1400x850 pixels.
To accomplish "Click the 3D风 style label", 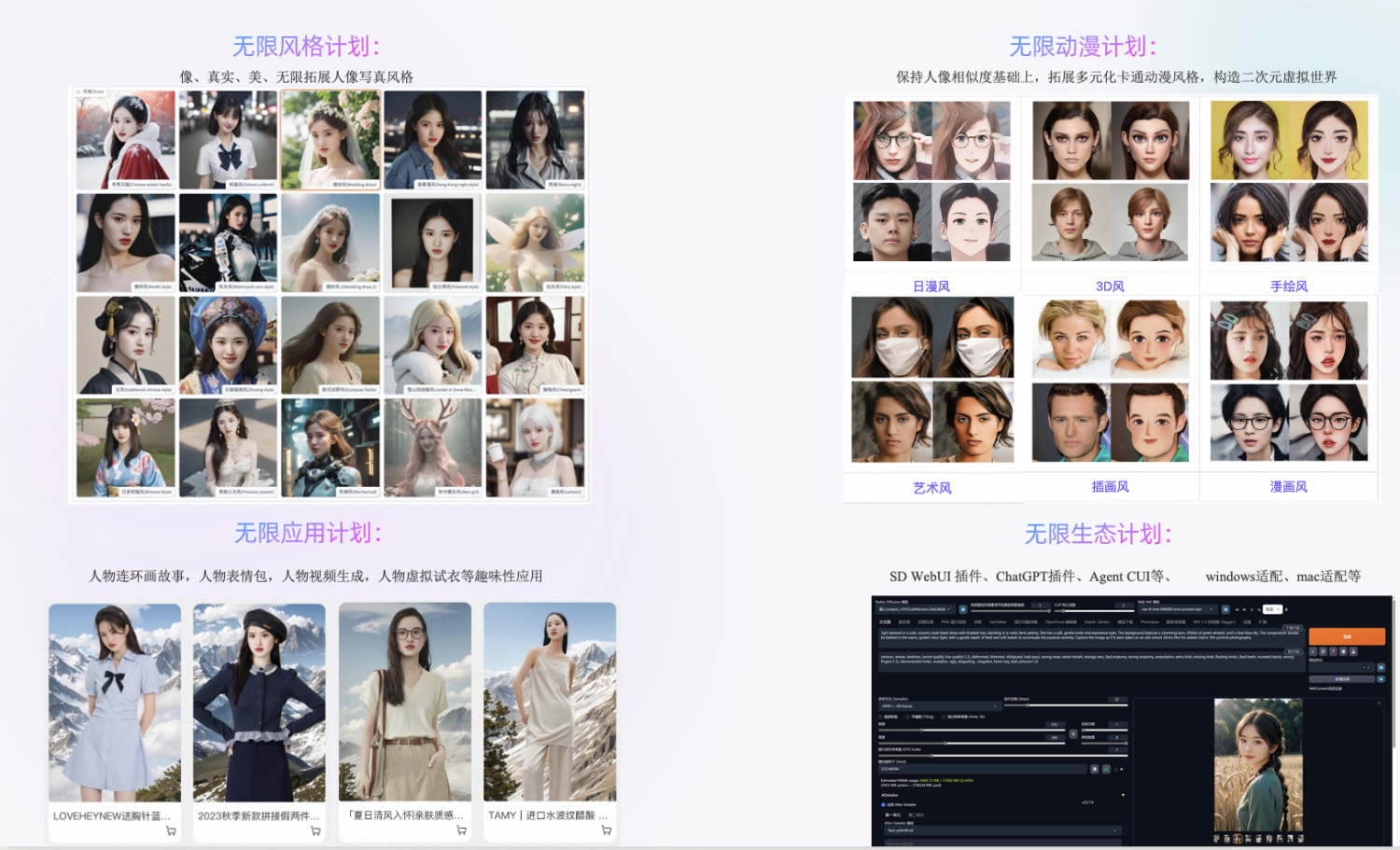I will [x=1110, y=286].
